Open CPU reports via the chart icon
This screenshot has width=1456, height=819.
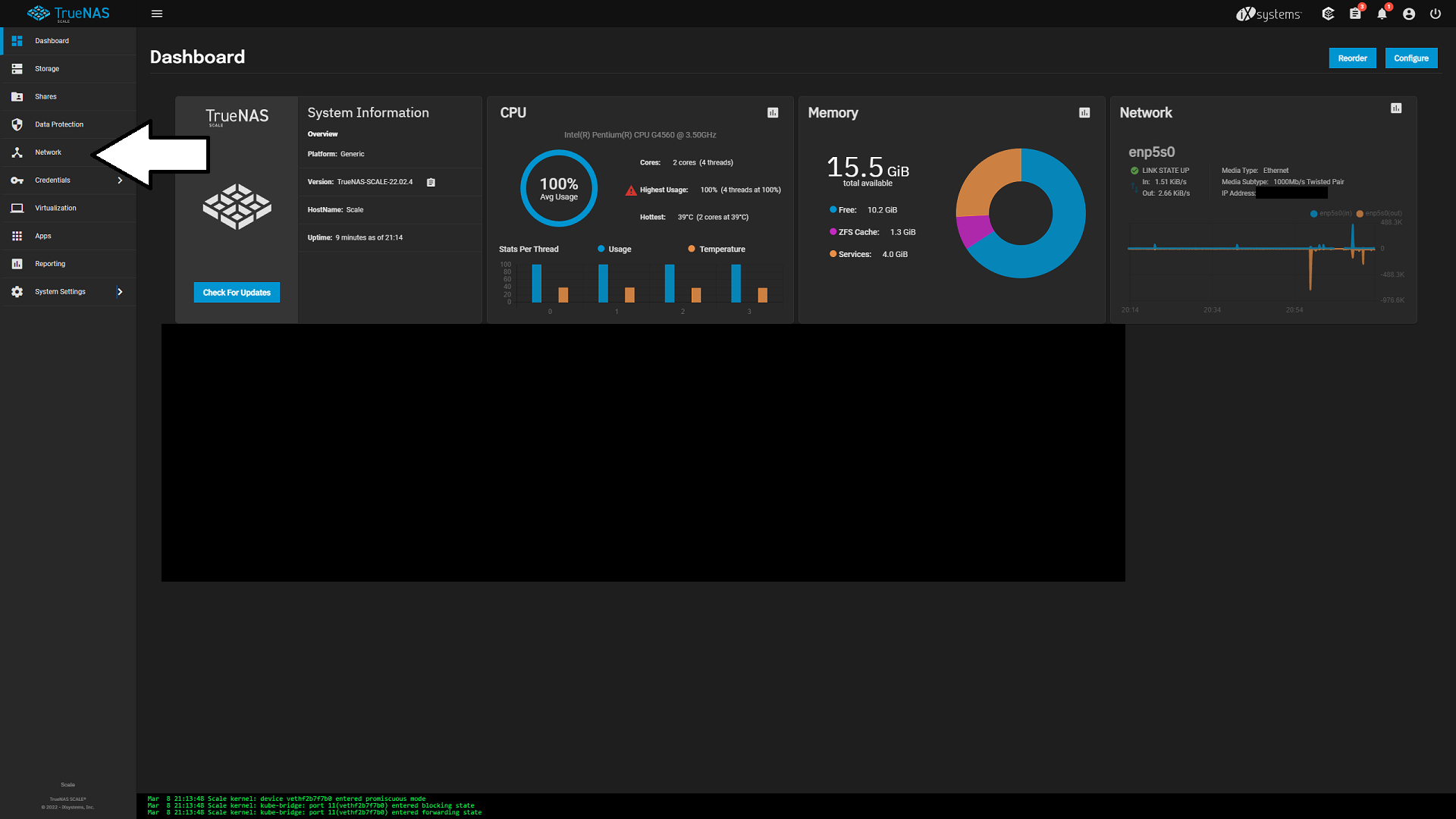tap(773, 113)
